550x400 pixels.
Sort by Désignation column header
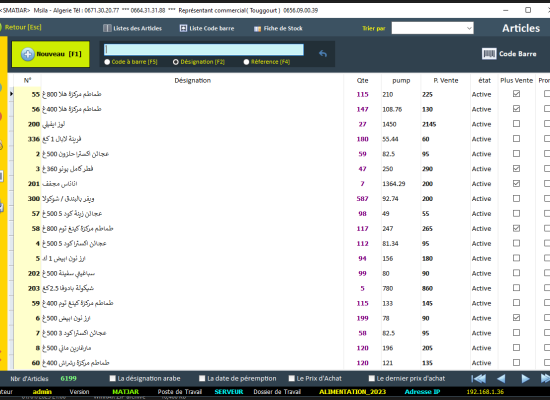point(193,80)
